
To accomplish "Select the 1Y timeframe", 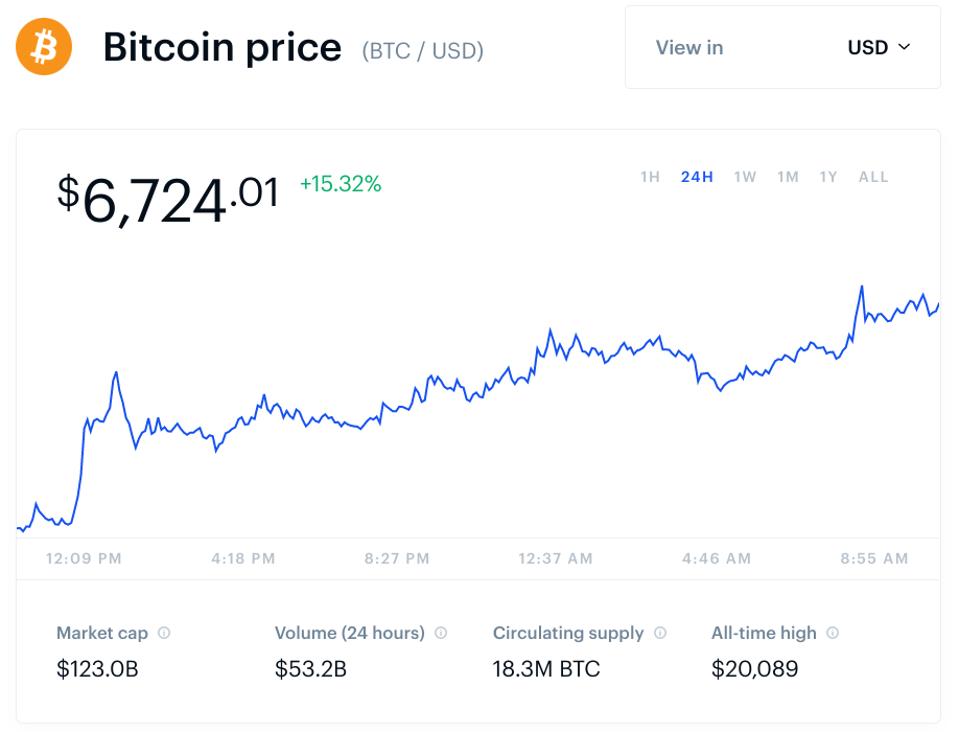I will (827, 176).
